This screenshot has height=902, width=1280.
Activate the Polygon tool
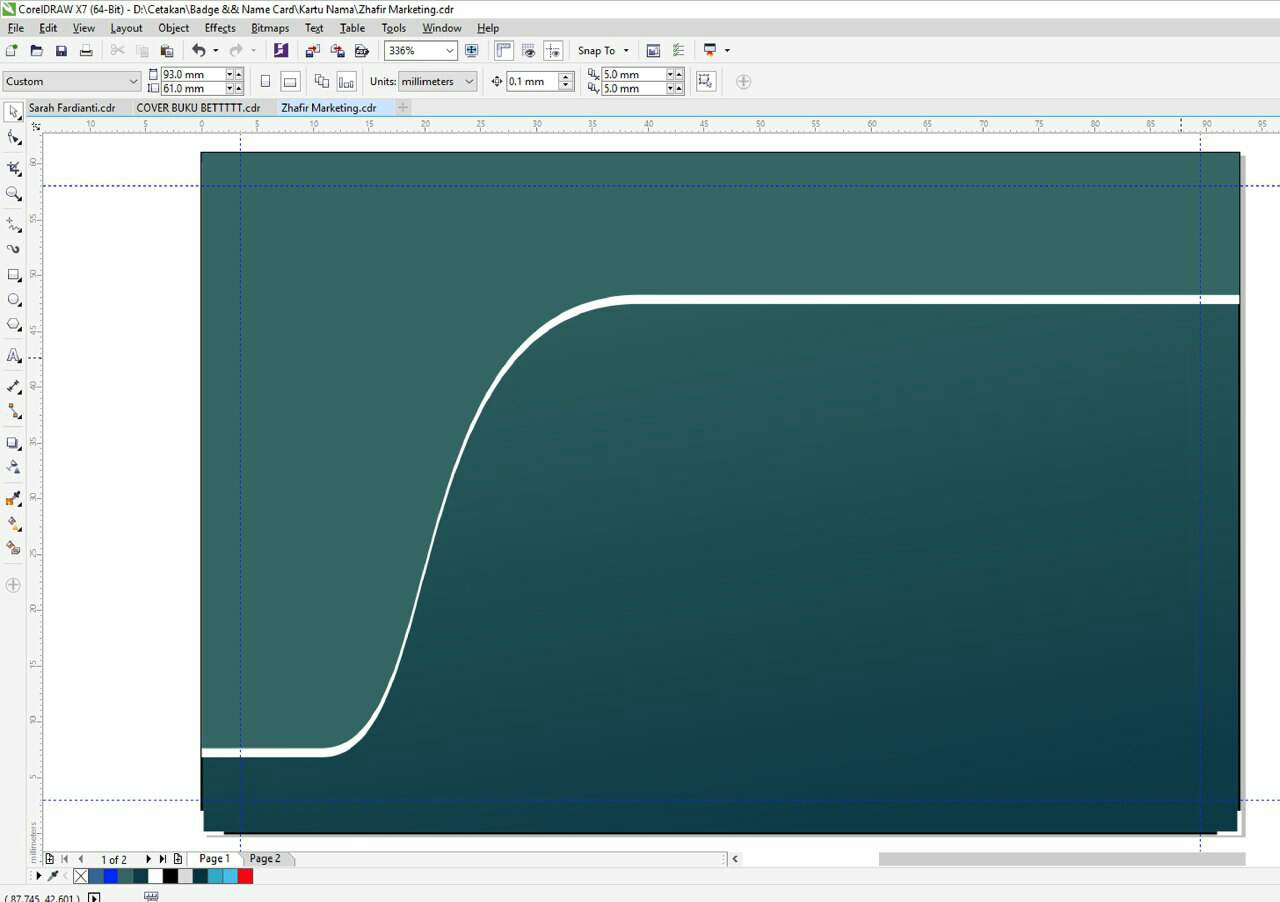point(14,325)
